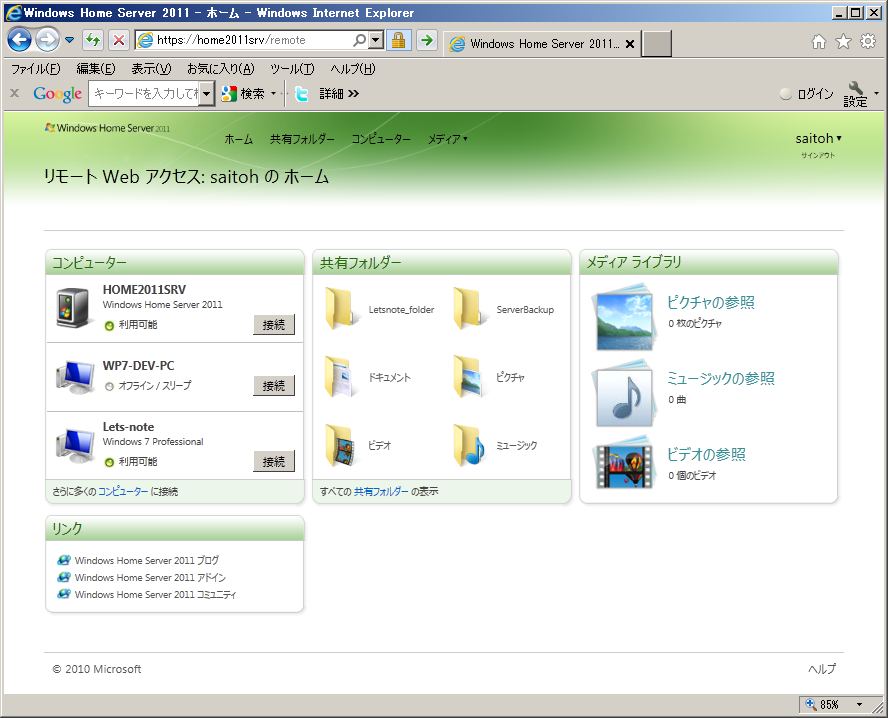Expand the メディア navigation dropdown
This screenshot has height=718, width=888.
pyautogui.click(x=447, y=139)
